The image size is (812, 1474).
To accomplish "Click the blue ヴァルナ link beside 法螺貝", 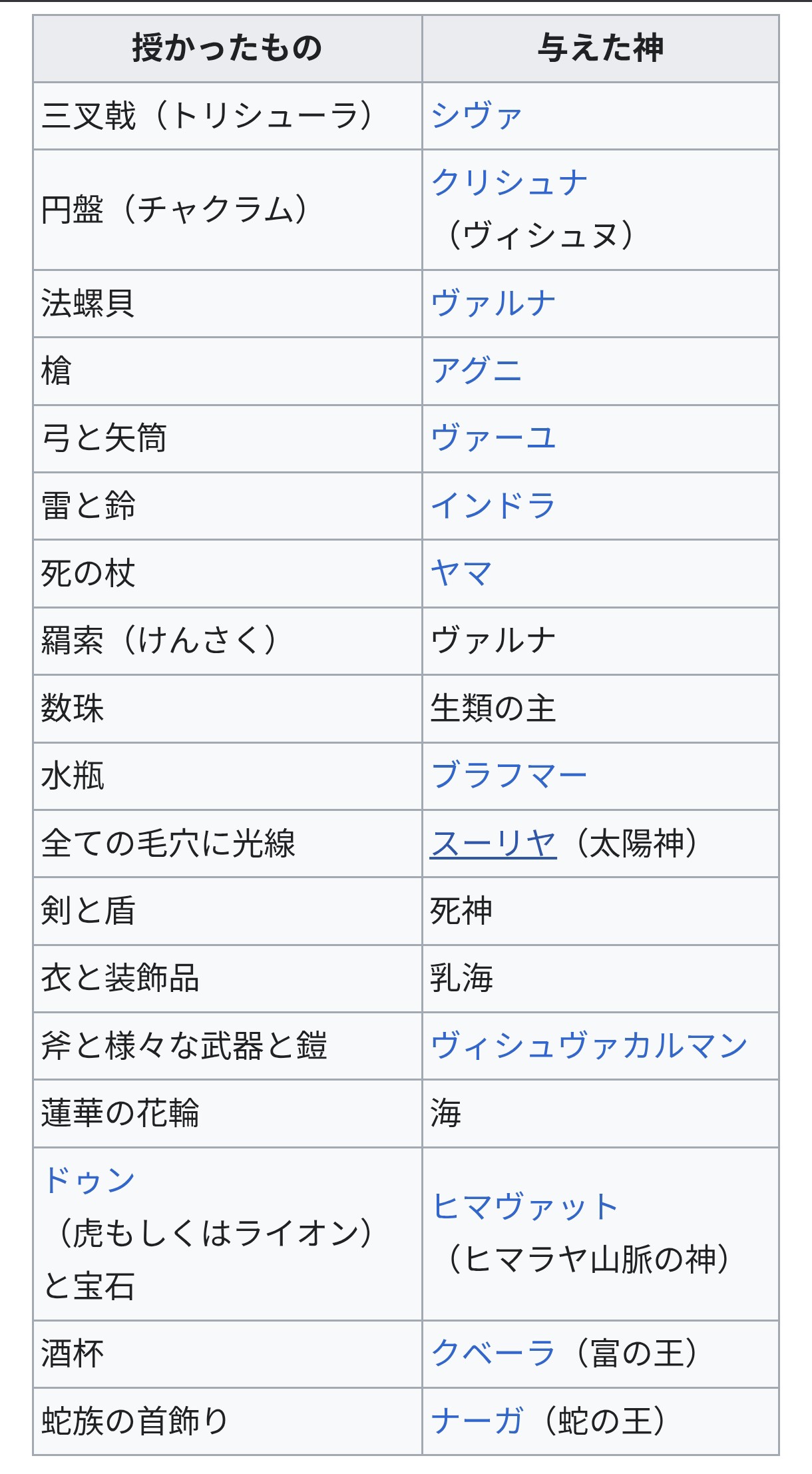I will (x=493, y=304).
